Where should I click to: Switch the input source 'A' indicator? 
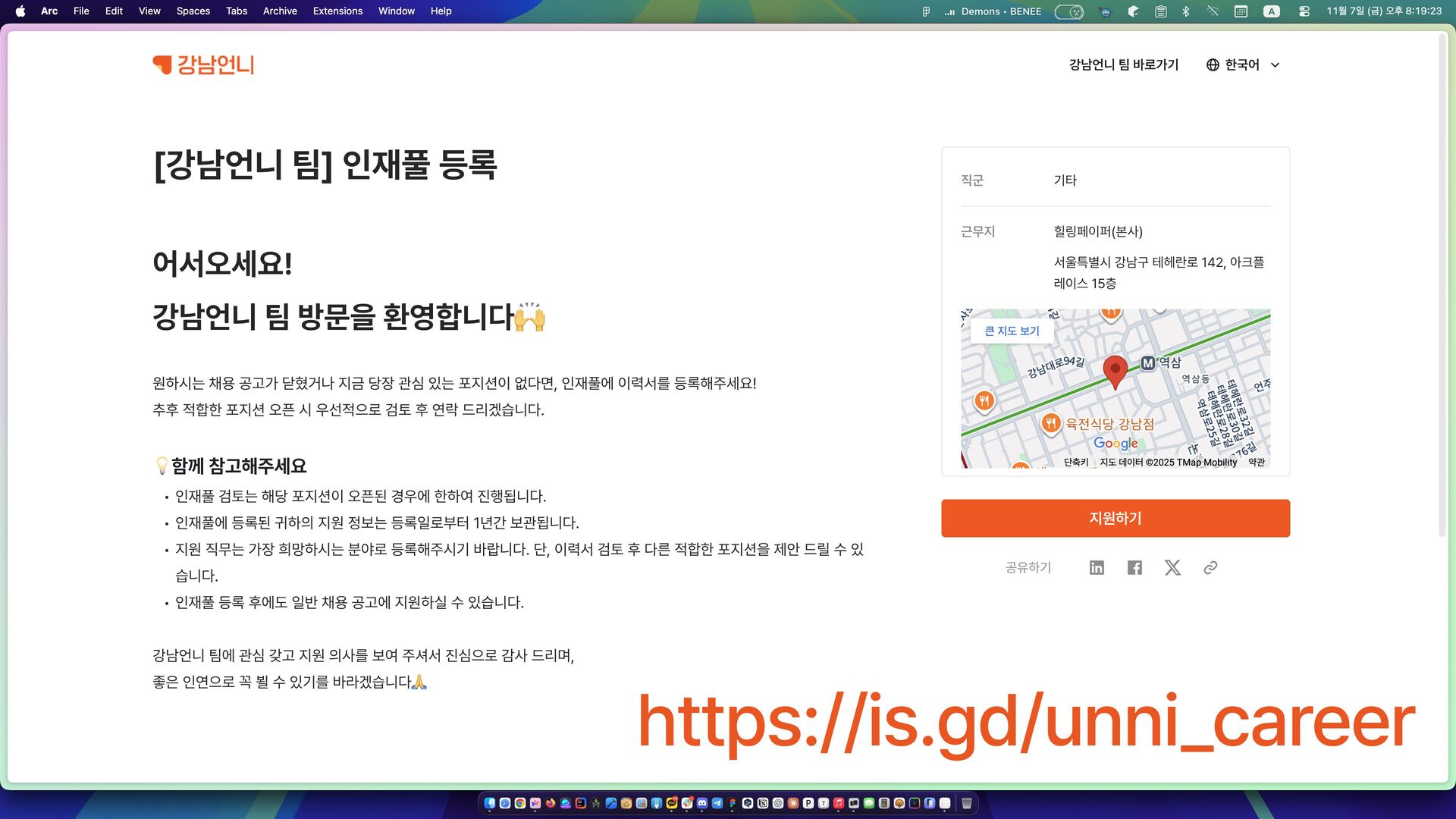pyautogui.click(x=1272, y=11)
